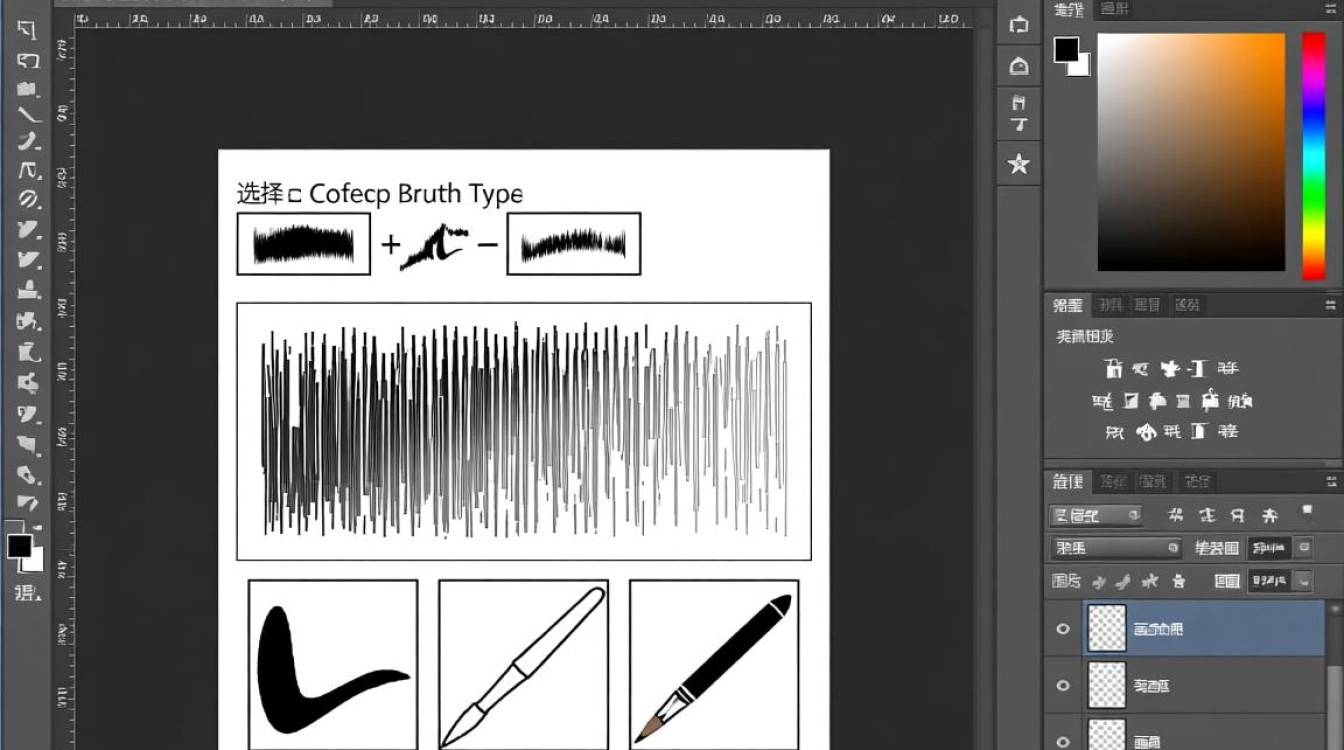Viewport: 1344px width, 750px height.
Task: Select the stamp-shaped tool in the toolbox
Action: point(28,290)
